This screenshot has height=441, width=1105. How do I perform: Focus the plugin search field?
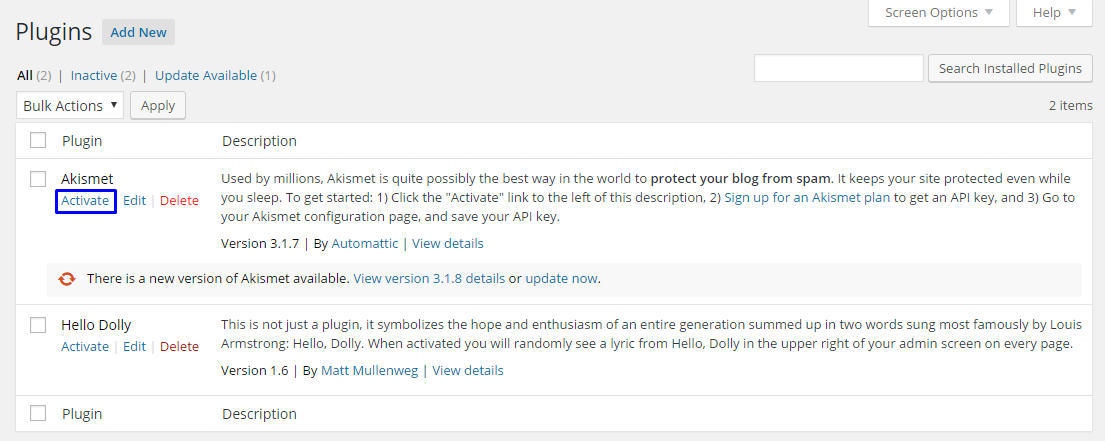tap(838, 69)
